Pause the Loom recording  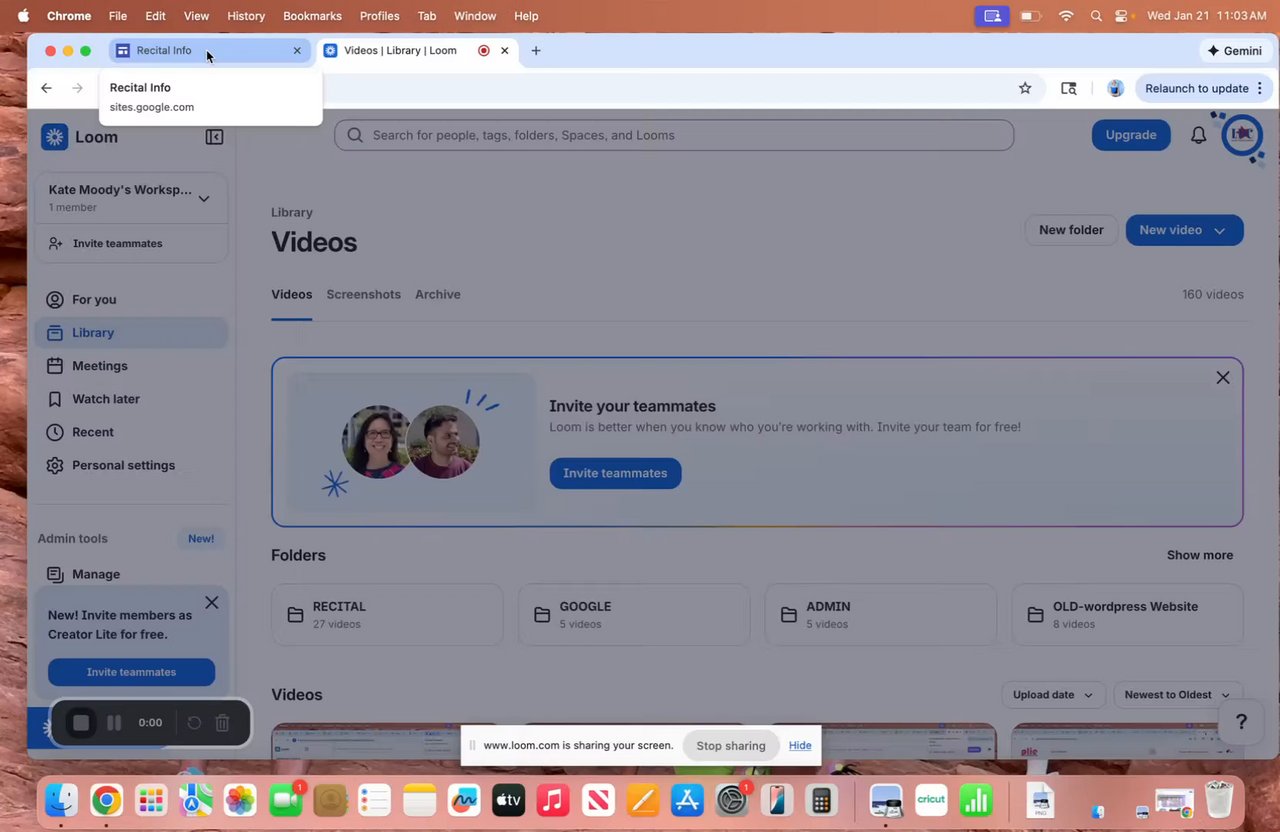(x=114, y=722)
